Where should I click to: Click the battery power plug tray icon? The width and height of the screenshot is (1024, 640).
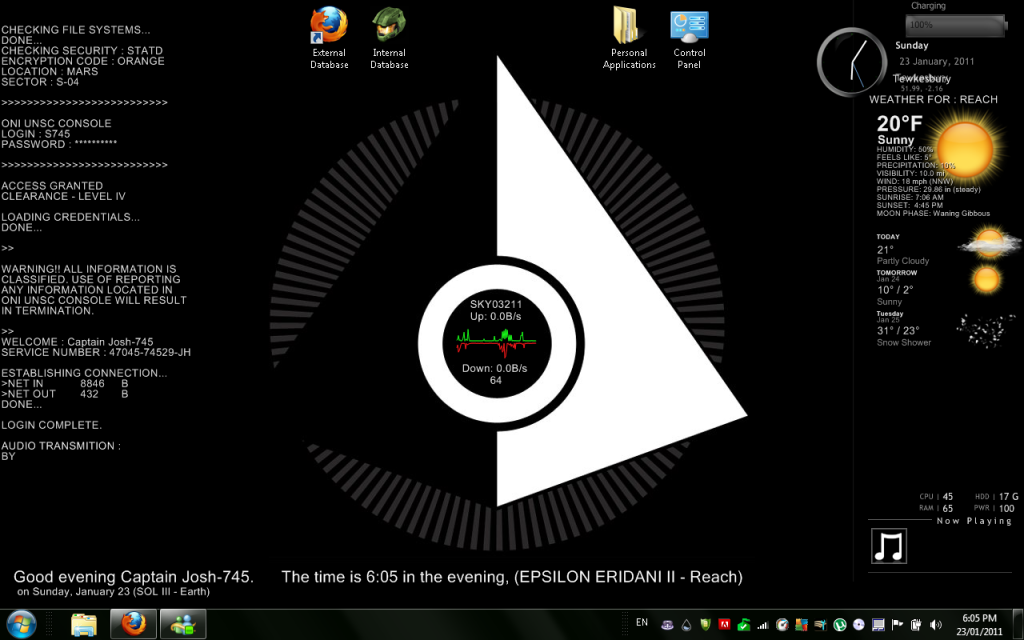(916, 625)
